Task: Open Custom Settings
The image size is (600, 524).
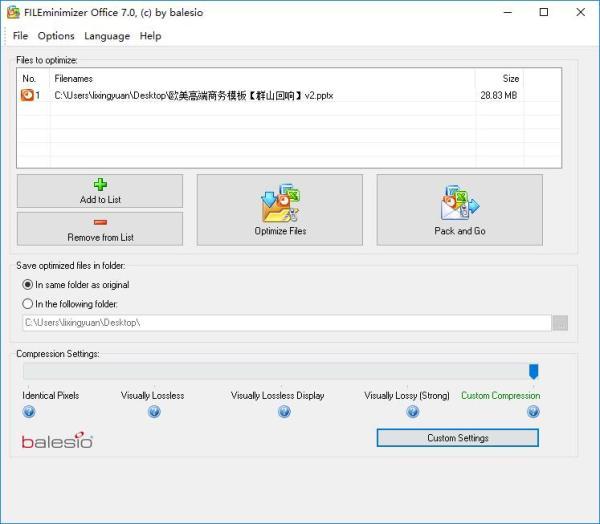Action: [x=458, y=438]
